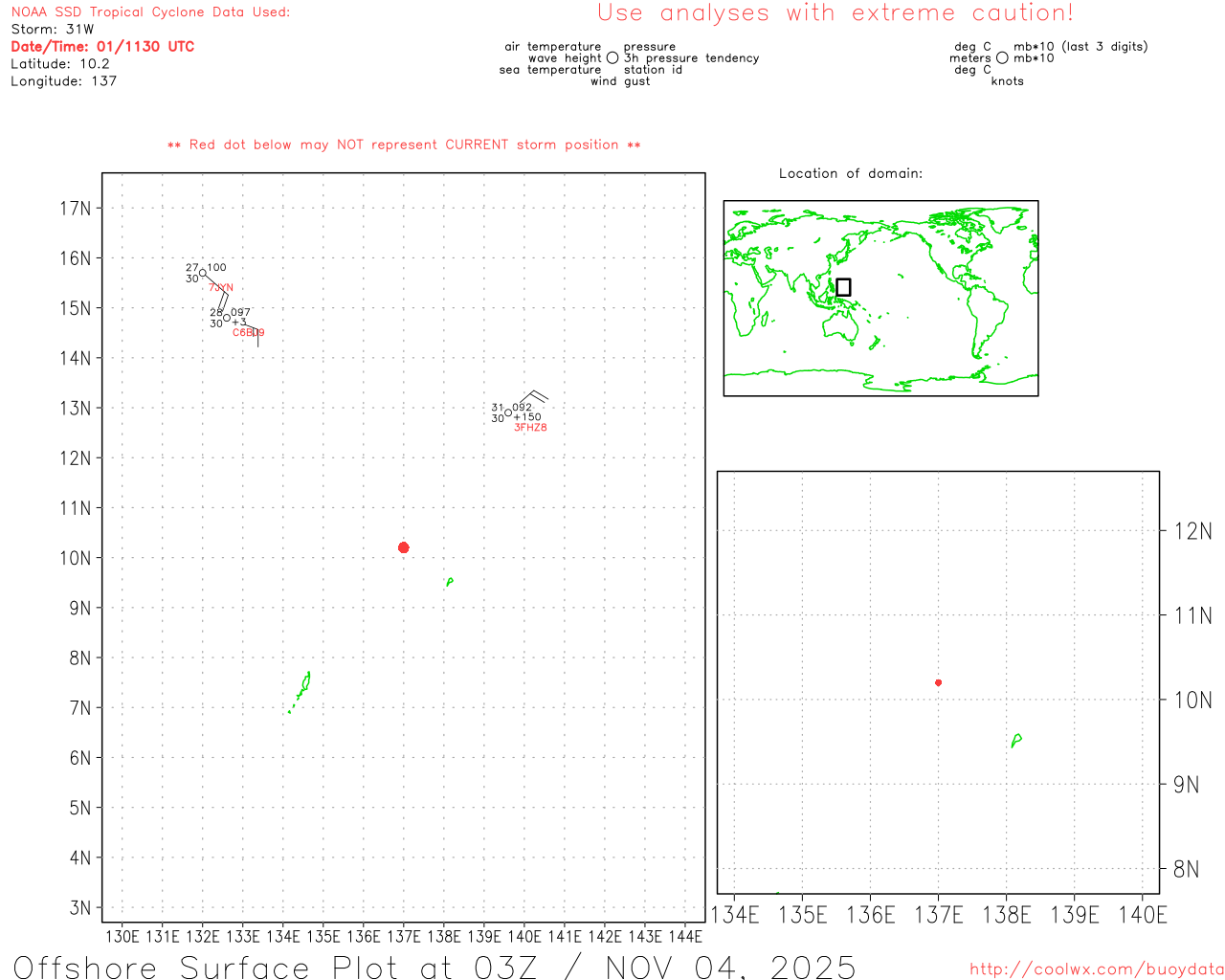Click '+150' pressure tendency value

[x=528, y=417]
